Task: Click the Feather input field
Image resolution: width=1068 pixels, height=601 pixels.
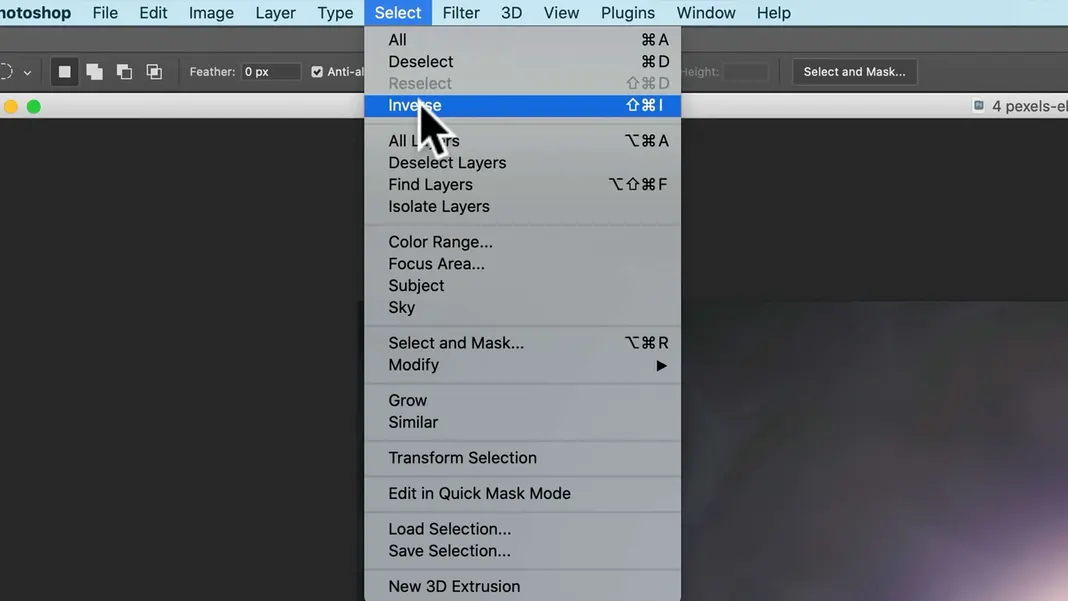Action: (x=270, y=72)
